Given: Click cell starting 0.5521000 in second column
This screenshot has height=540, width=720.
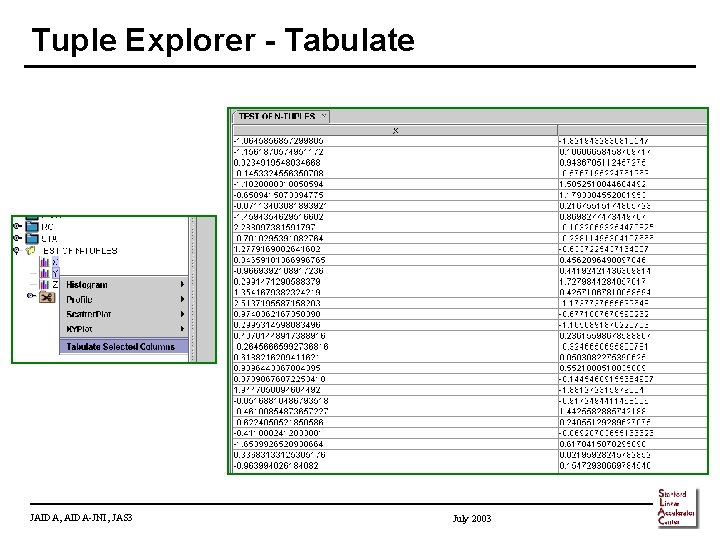Looking at the screenshot, I should [x=632, y=368].
